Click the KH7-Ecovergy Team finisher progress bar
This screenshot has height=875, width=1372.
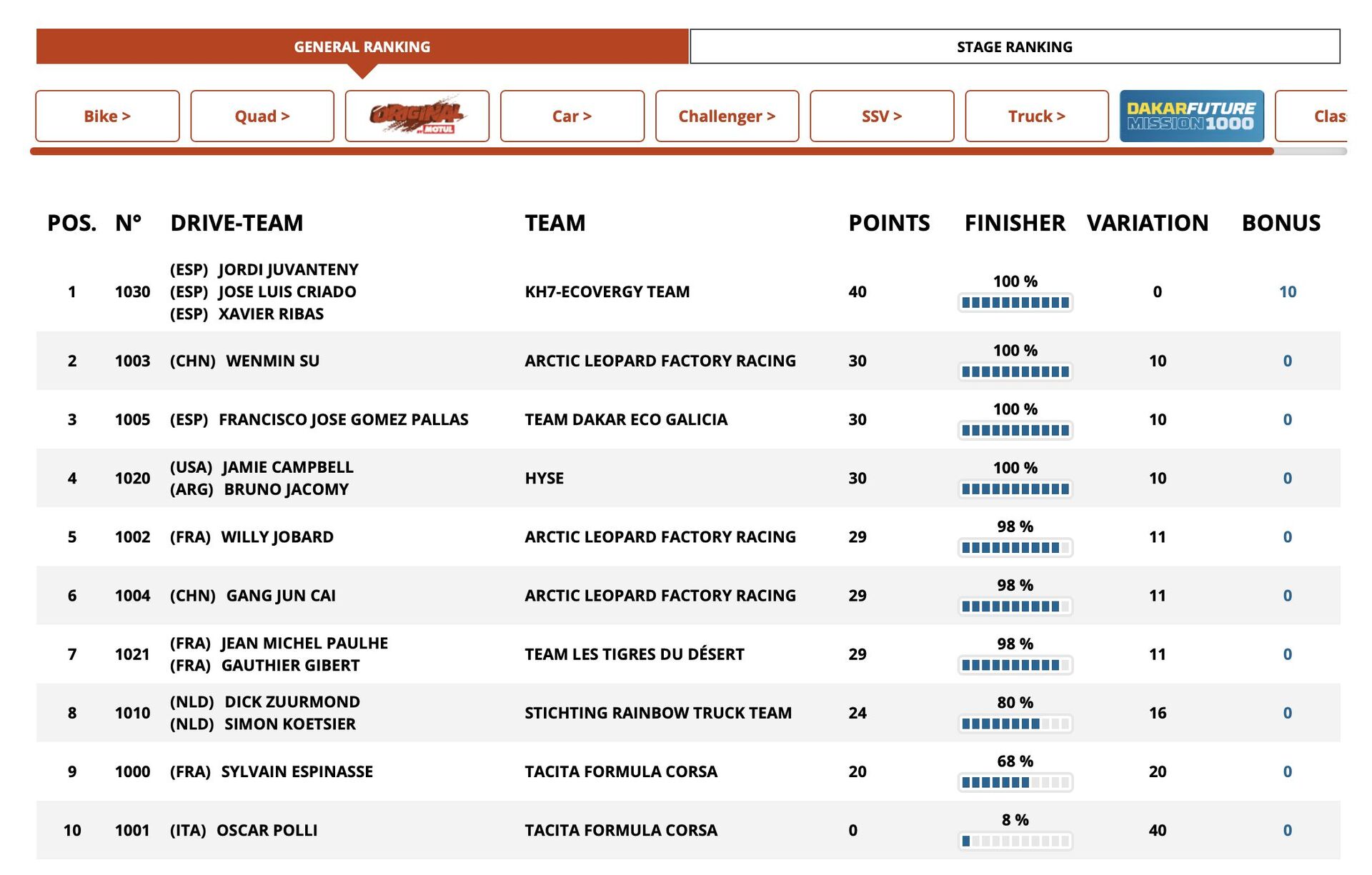point(1015,303)
